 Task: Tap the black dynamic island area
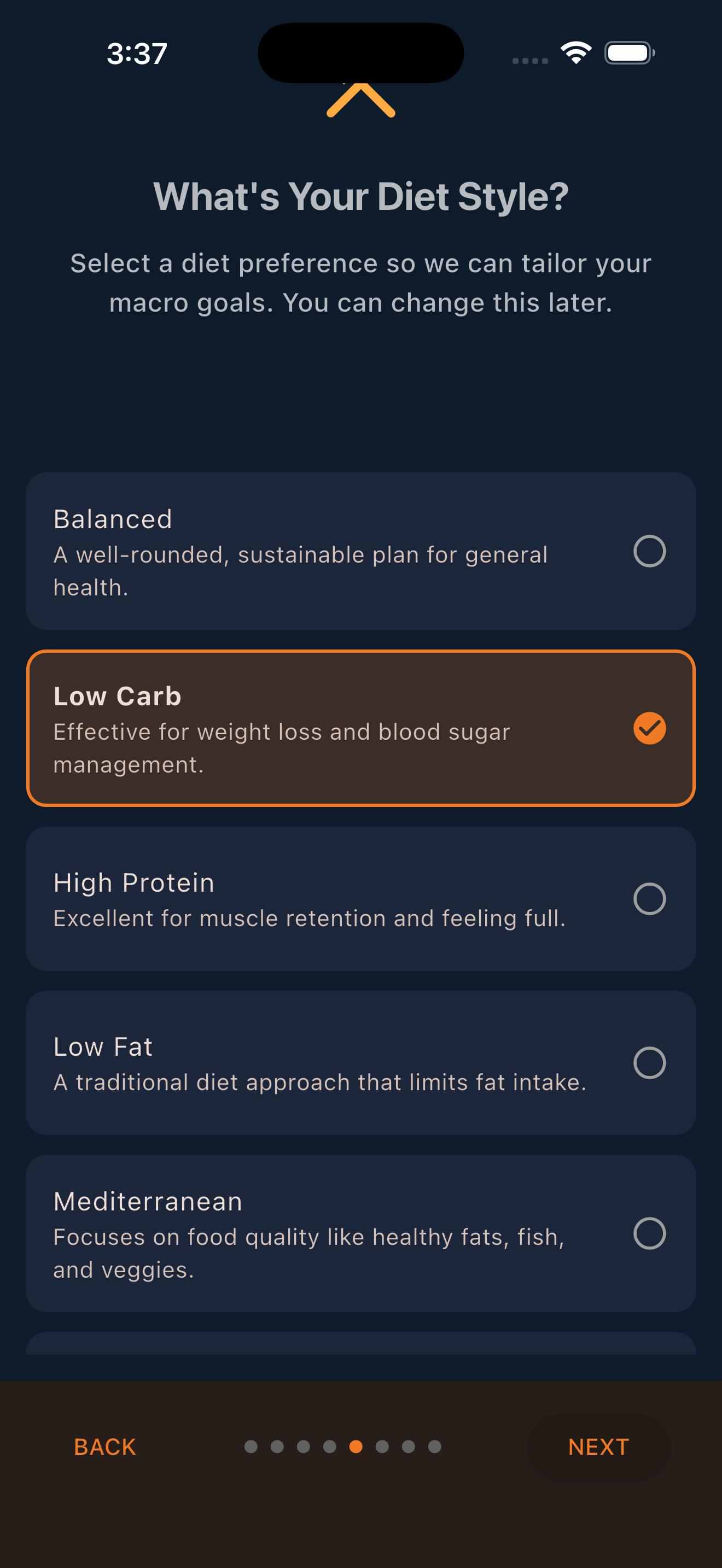pyautogui.click(x=360, y=52)
